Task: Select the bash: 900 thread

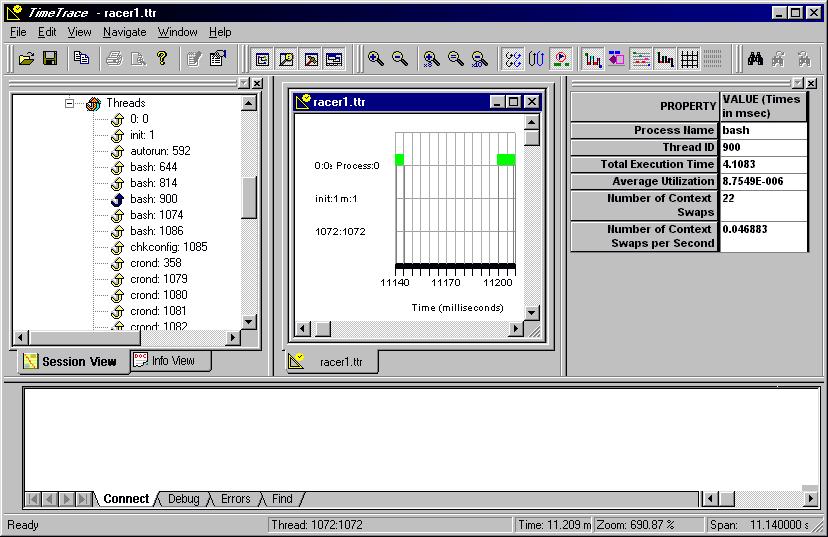Action: pos(153,199)
